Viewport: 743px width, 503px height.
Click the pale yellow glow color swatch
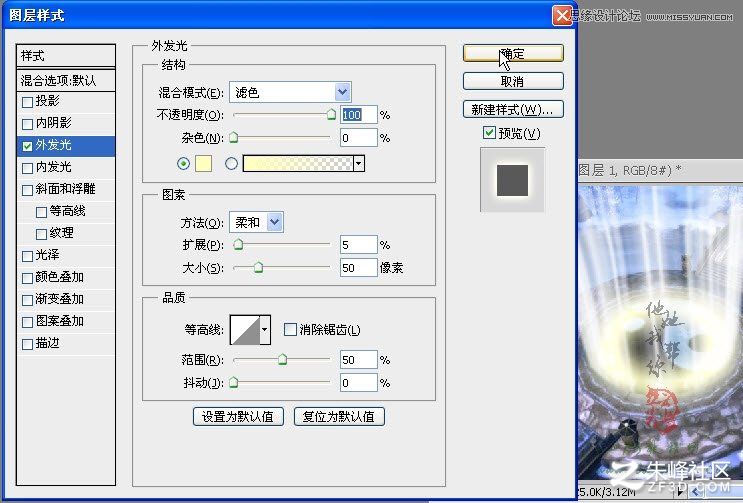pos(203,163)
